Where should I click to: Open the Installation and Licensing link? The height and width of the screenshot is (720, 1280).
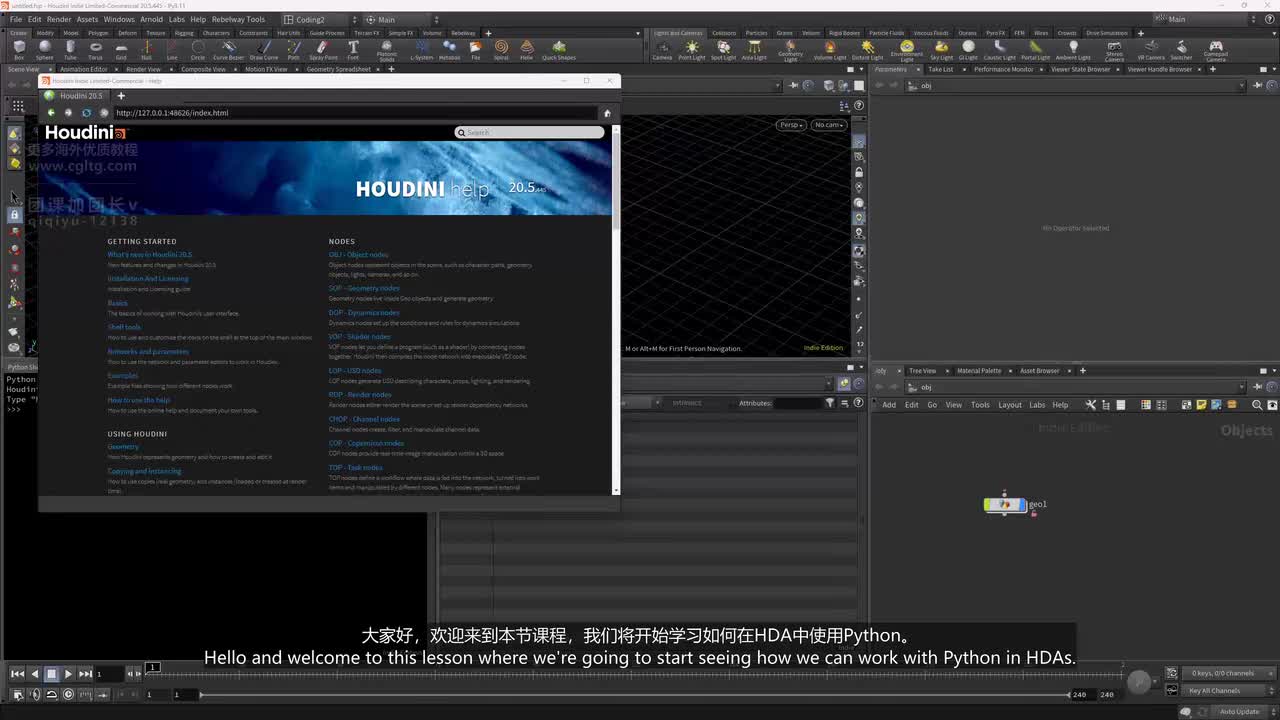(148, 279)
